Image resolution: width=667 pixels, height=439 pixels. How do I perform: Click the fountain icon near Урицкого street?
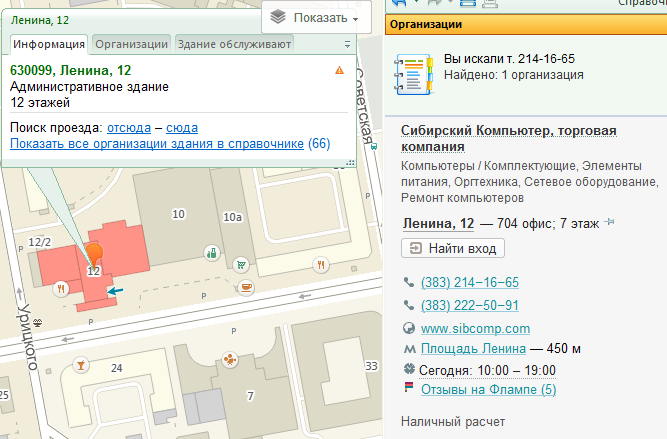pos(37,322)
